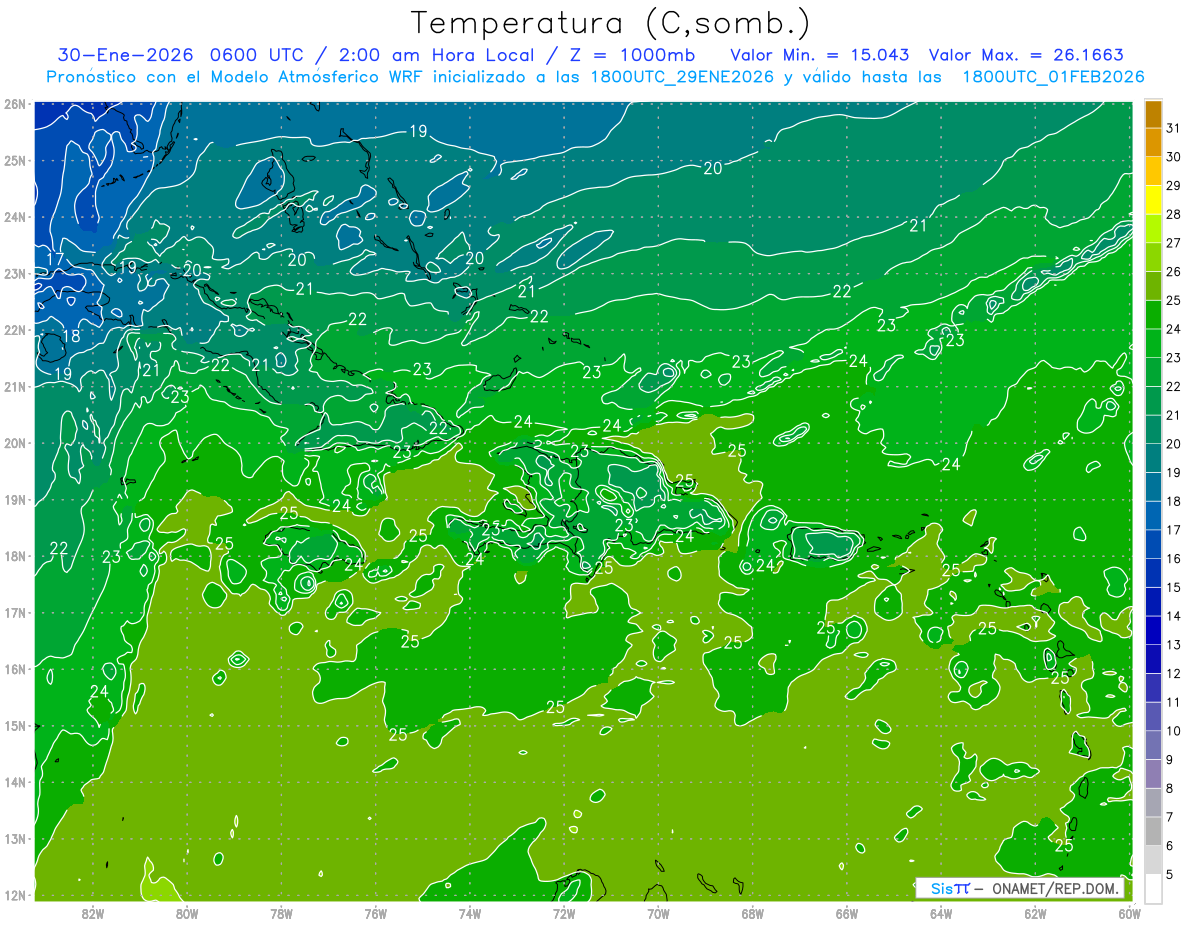This screenshot has height=927, width=1200.
Task: Click the legend swatch between 11 and 12
Action: (x=1153, y=688)
